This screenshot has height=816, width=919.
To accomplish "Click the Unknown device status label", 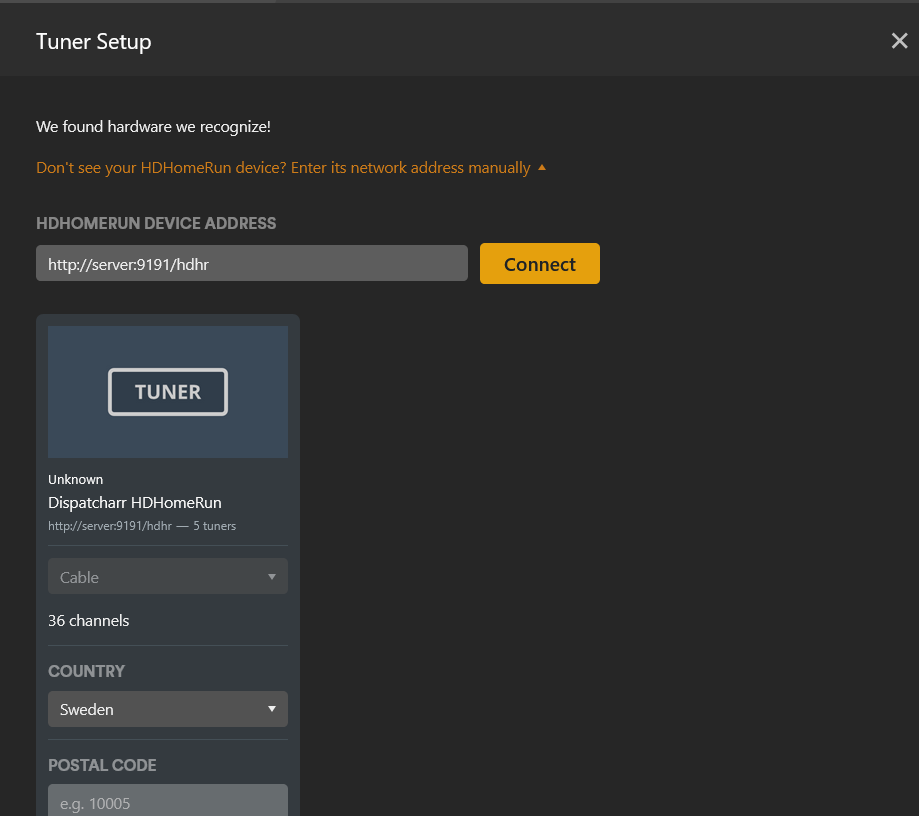I will 75,479.
